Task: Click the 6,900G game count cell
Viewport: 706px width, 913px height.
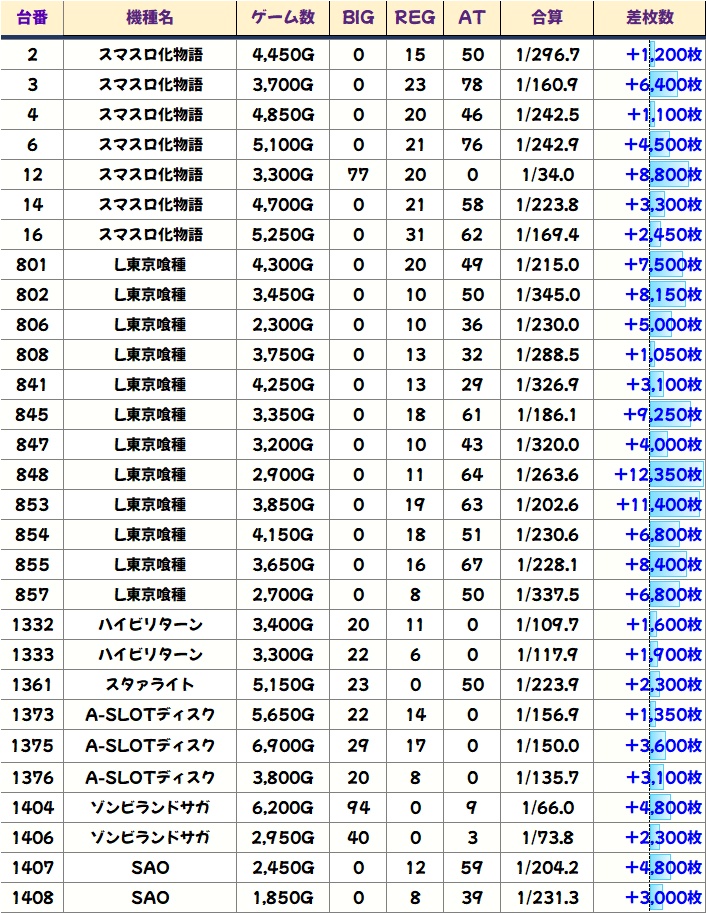Action: (284, 745)
